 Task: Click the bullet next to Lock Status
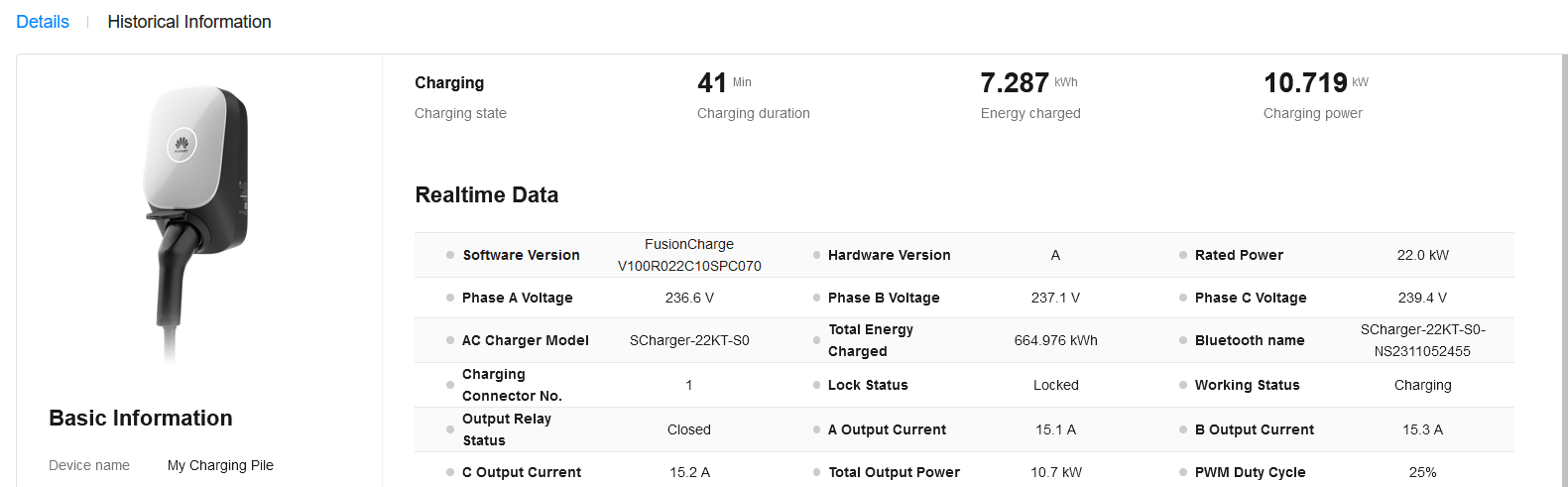tap(816, 385)
